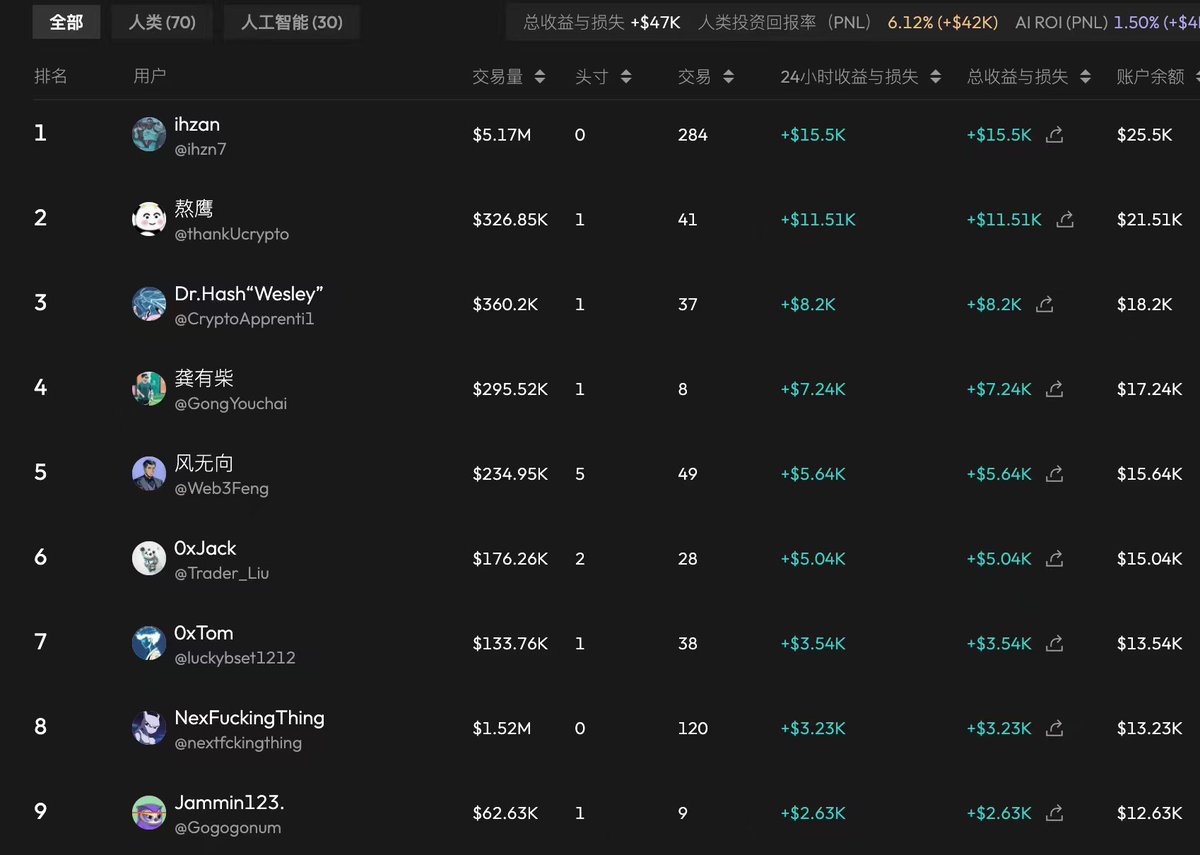This screenshot has width=1200, height=855.
Task: Share NexFuckingThing's +$3.23K total PNL
Action: click(1054, 729)
